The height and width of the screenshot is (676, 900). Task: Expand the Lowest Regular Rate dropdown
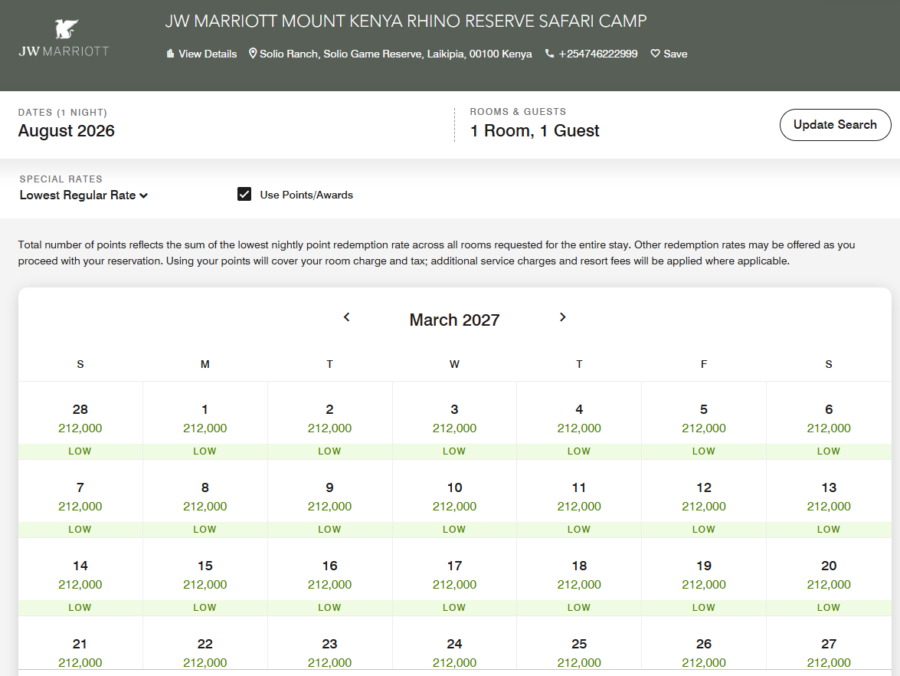click(x=84, y=195)
